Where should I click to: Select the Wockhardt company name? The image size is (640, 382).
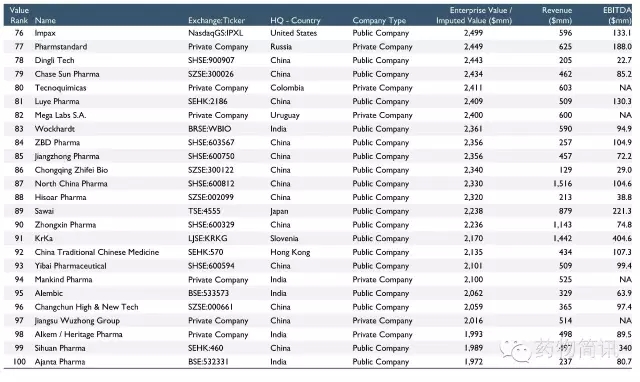tap(55, 129)
